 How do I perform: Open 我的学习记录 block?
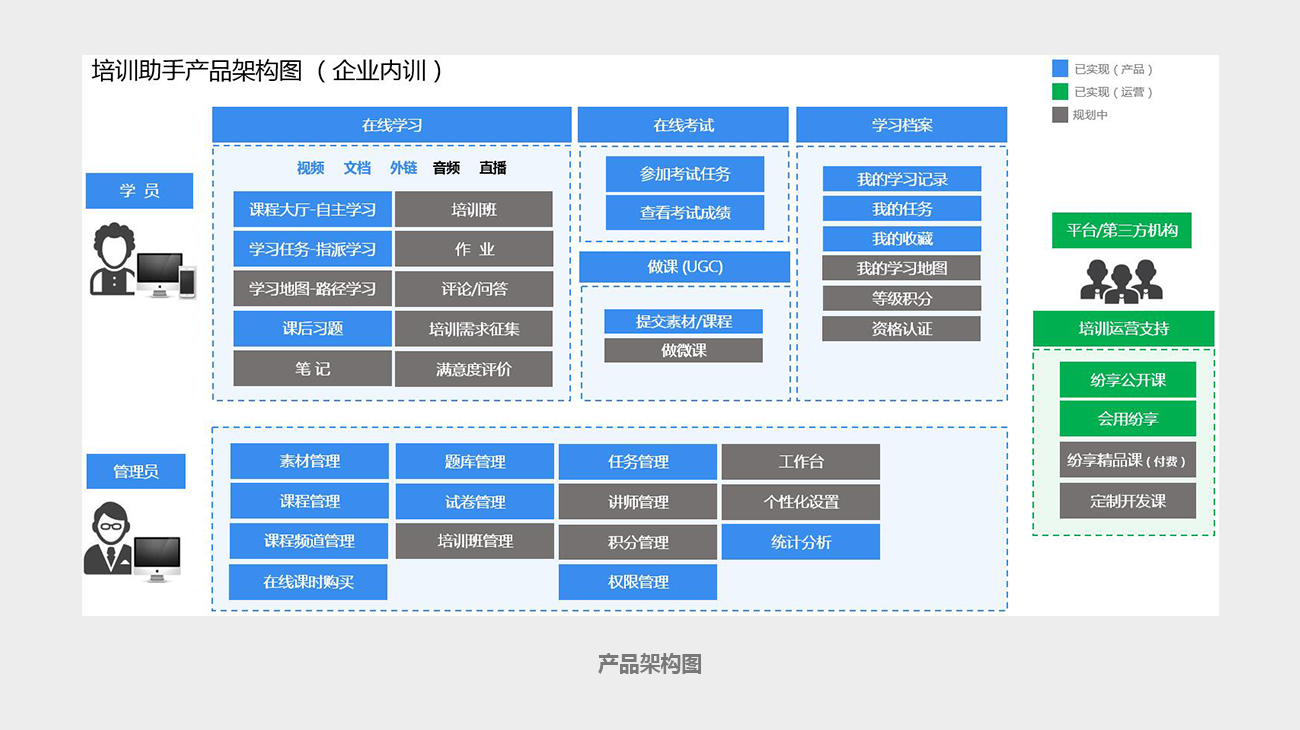[902, 179]
